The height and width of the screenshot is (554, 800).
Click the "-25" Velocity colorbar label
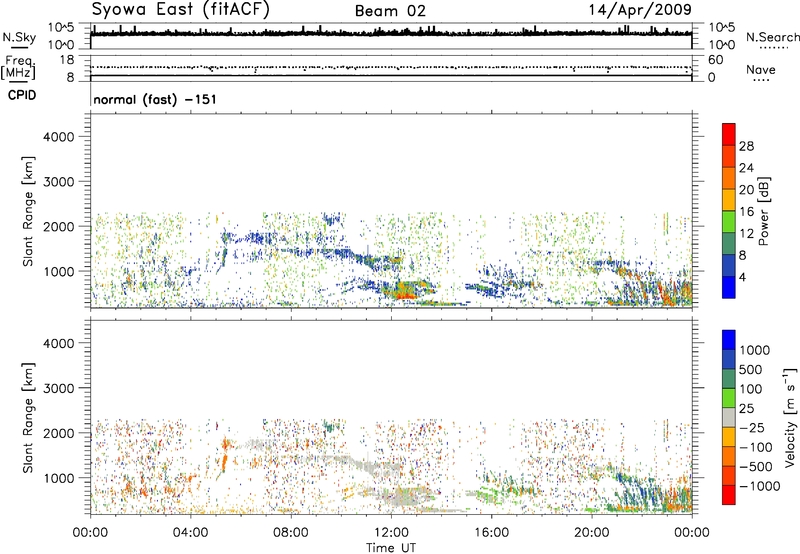click(x=752, y=427)
